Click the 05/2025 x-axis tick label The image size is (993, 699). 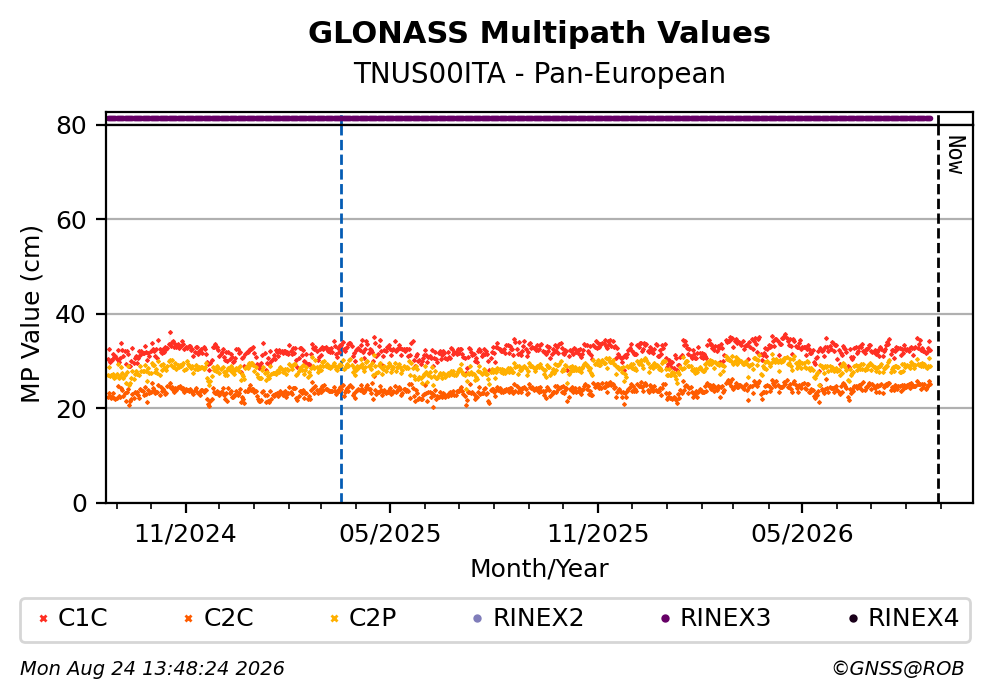point(389,534)
